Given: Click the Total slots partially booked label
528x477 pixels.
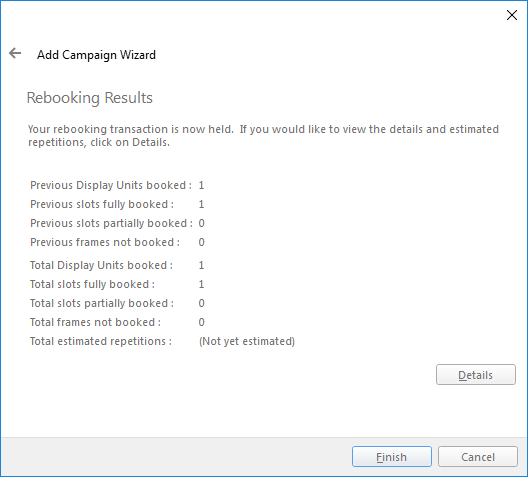Looking at the screenshot, I should point(102,303).
